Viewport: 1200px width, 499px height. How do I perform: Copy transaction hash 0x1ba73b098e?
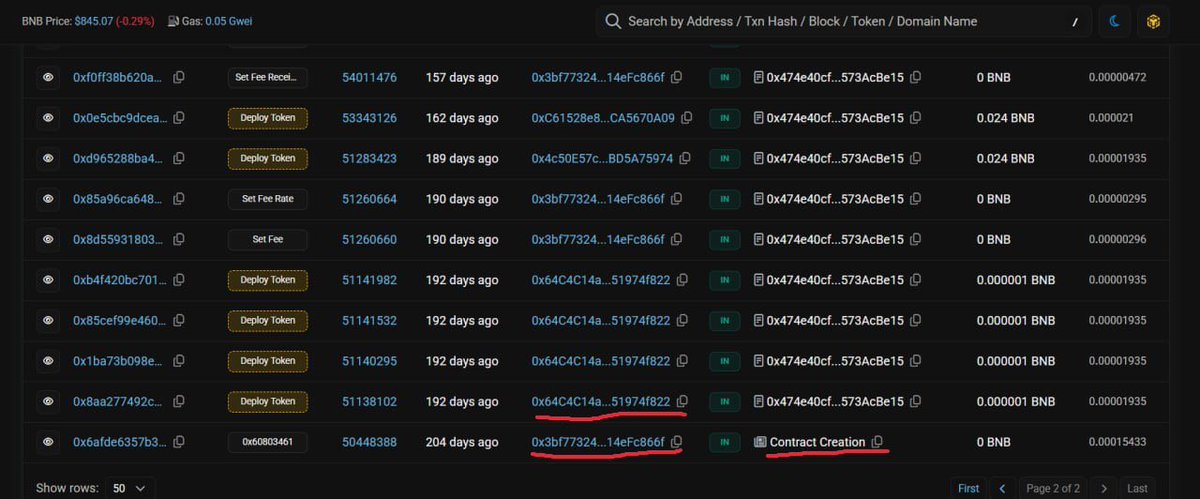tap(179, 361)
